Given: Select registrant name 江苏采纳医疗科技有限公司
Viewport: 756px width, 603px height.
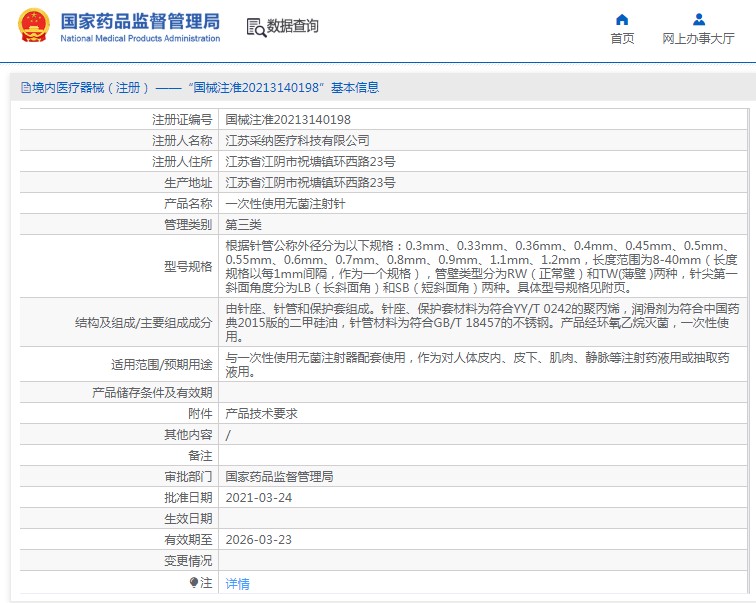Looking at the screenshot, I should tap(297, 141).
